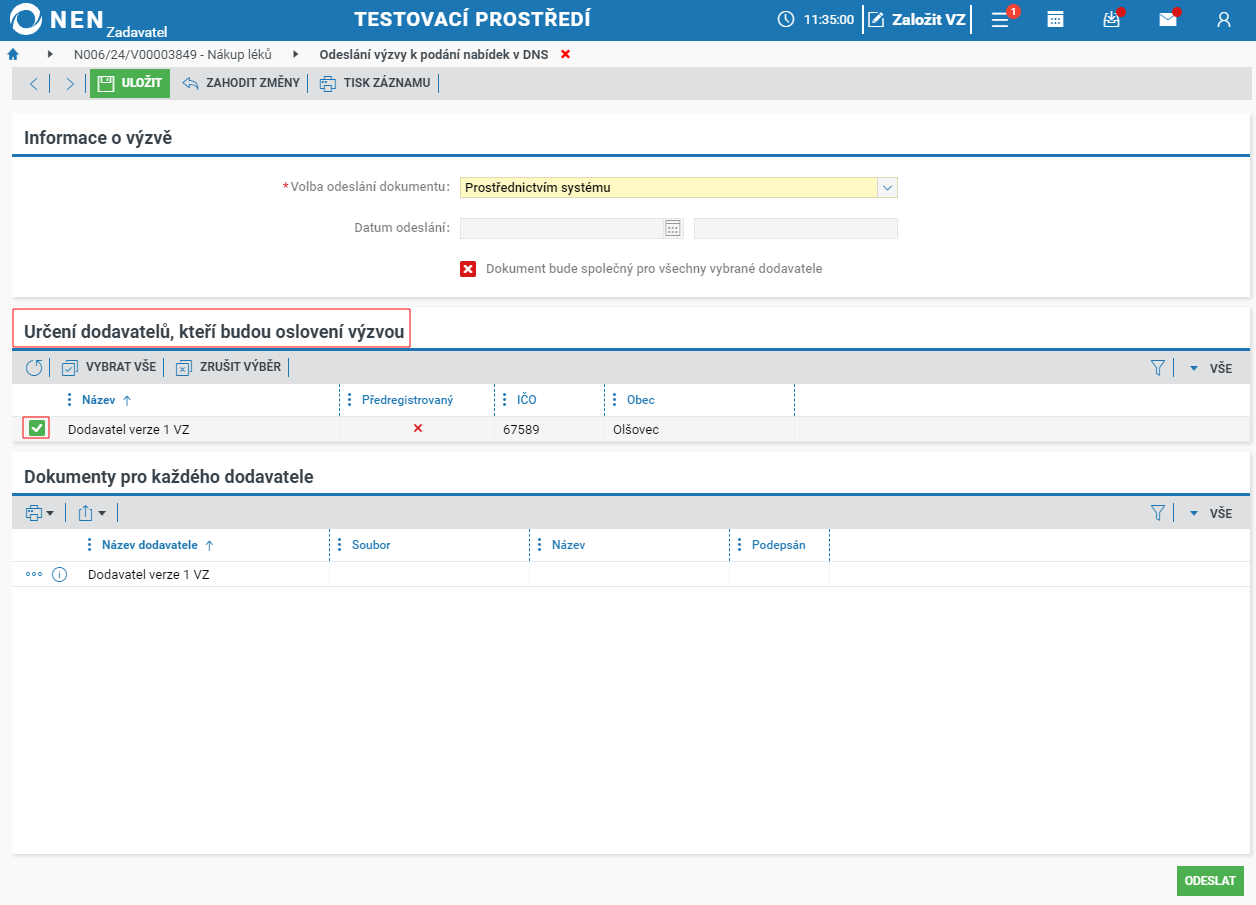
Task: Expand the Volba odeslání dokumentu dropdown
Action: (x=887, y=187)
